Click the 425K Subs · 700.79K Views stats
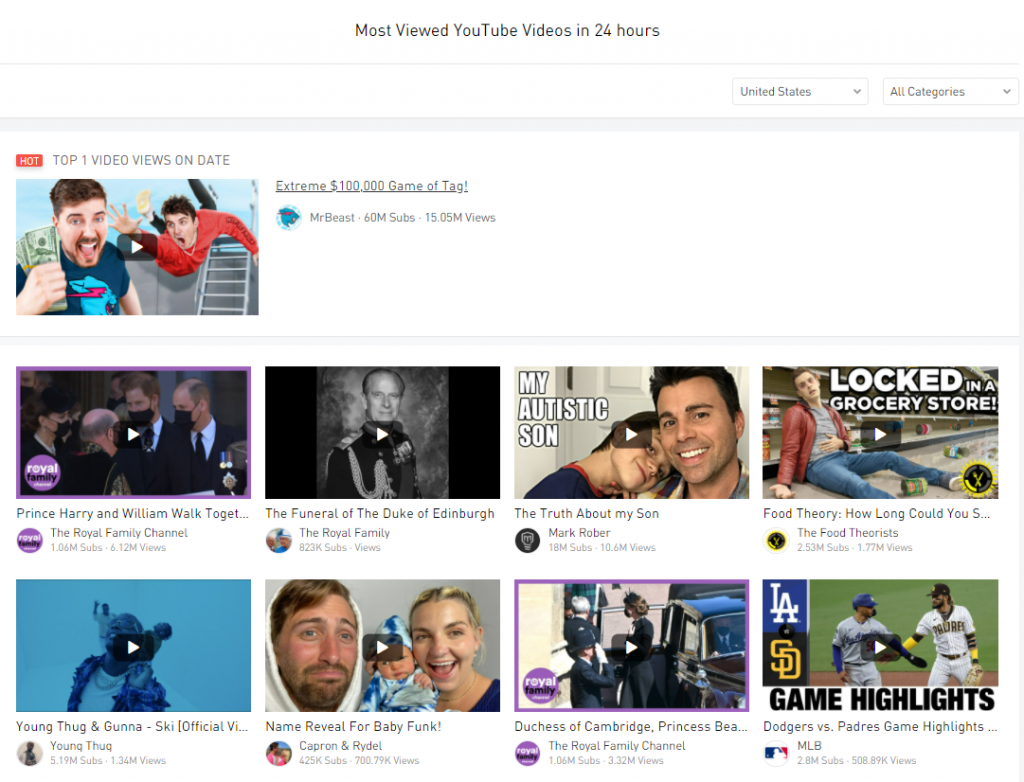The height and width of the screenshot is (782, 1024). click(359, 761)
